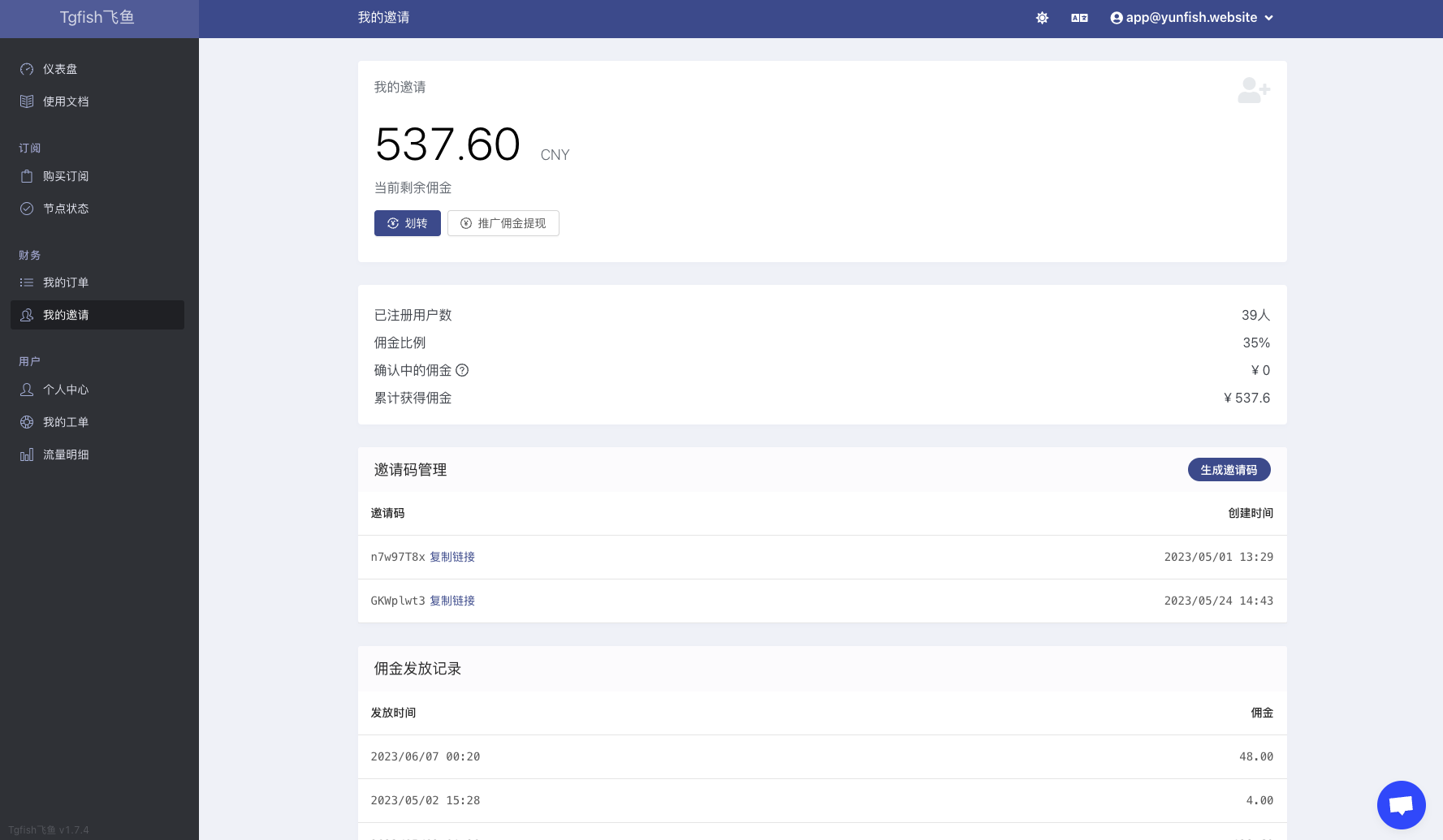
Task: Click the help icon beside 确认中的佣金
Action: (462, 370)
